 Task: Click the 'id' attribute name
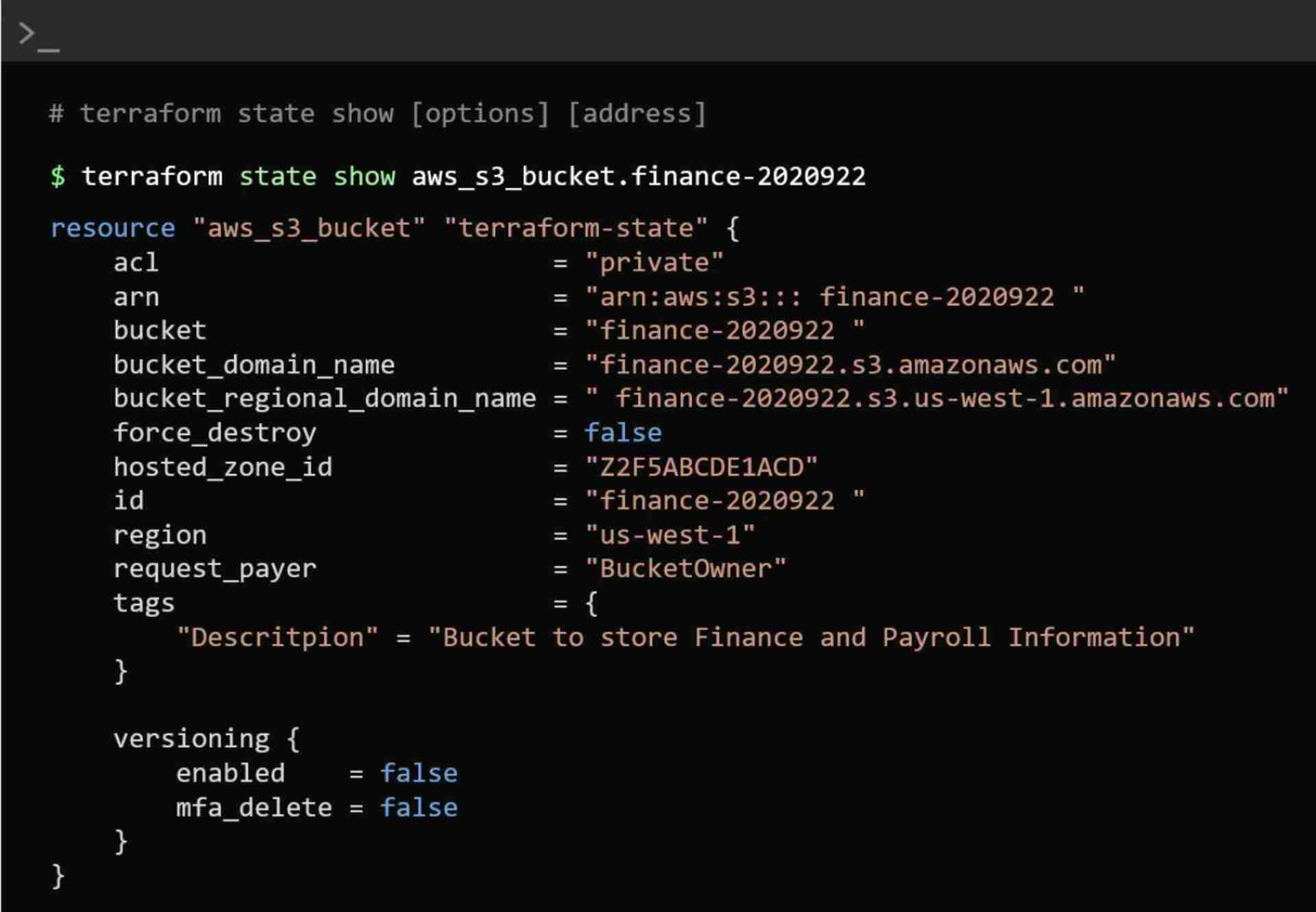coord(129,501)
